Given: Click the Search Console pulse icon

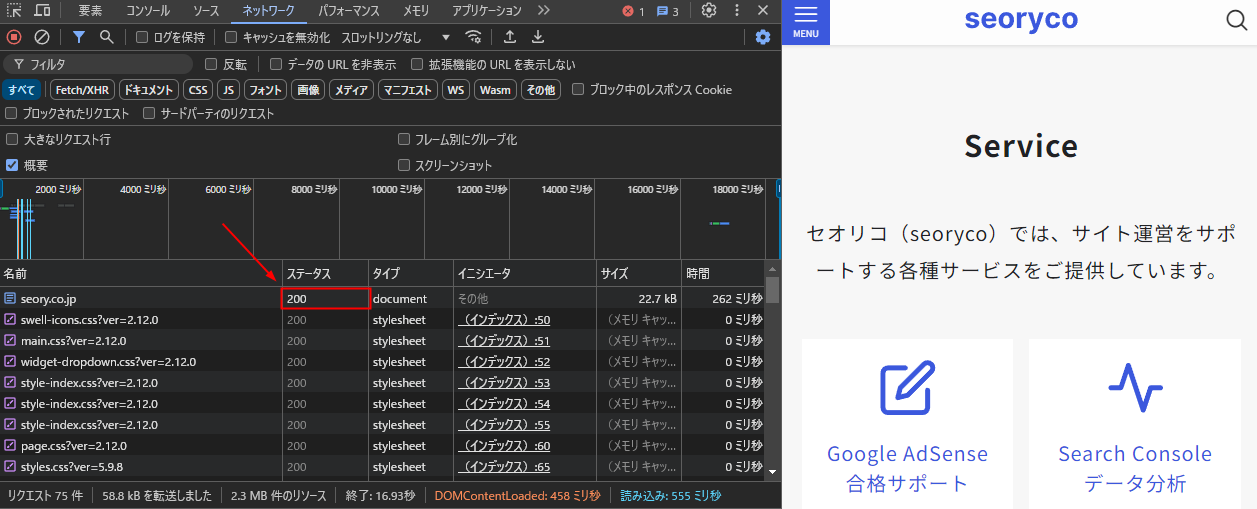Looking at the screenshot, I should tap(1135, 388).
